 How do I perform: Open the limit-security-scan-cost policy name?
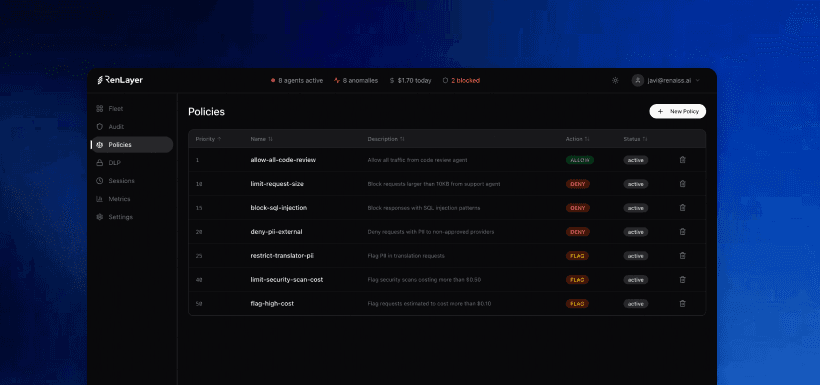[287, 280]
